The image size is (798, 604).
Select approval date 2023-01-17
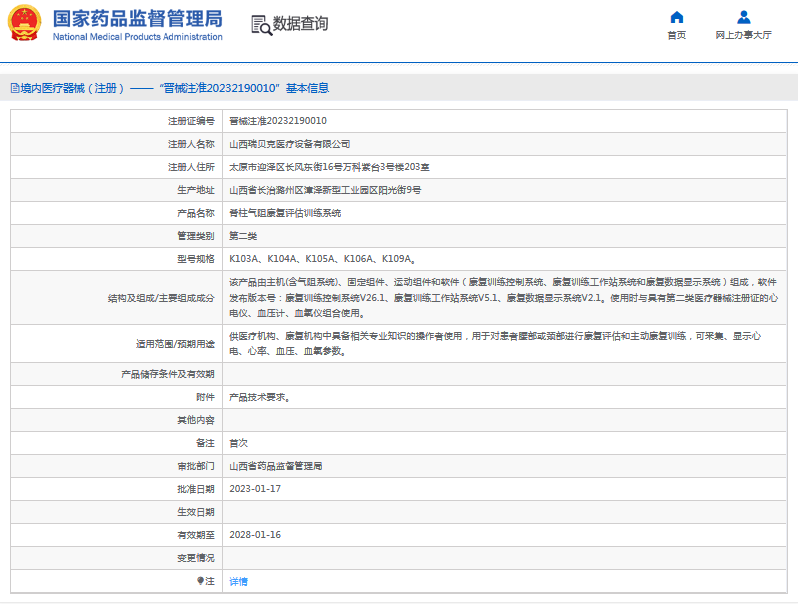pyautogui.click(x=255, y=489)
